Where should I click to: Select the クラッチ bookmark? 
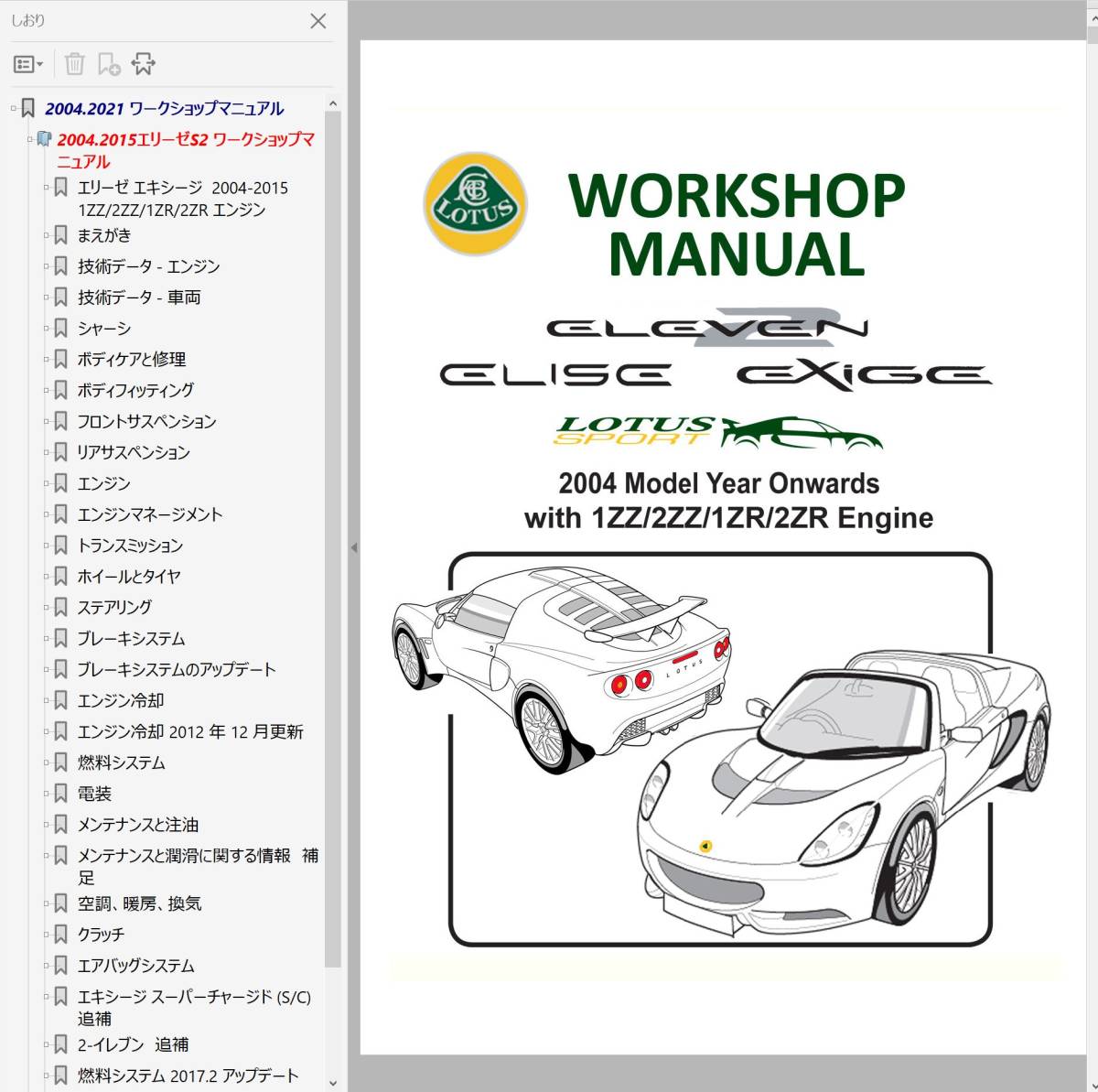point(101,935)
